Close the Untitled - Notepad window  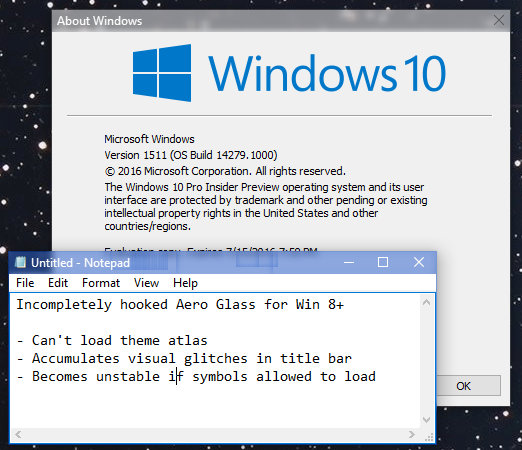click(419, 262)
